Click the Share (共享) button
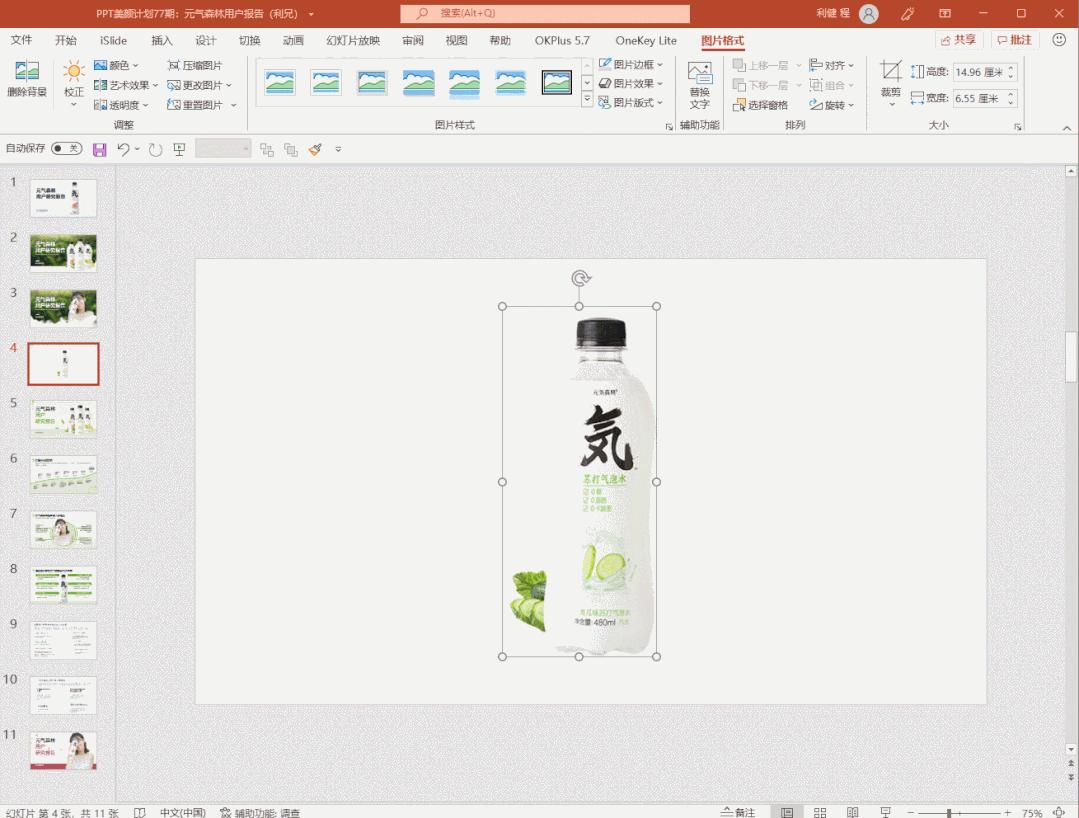Viewport: 1079px width, 818px height. [959, 38]
